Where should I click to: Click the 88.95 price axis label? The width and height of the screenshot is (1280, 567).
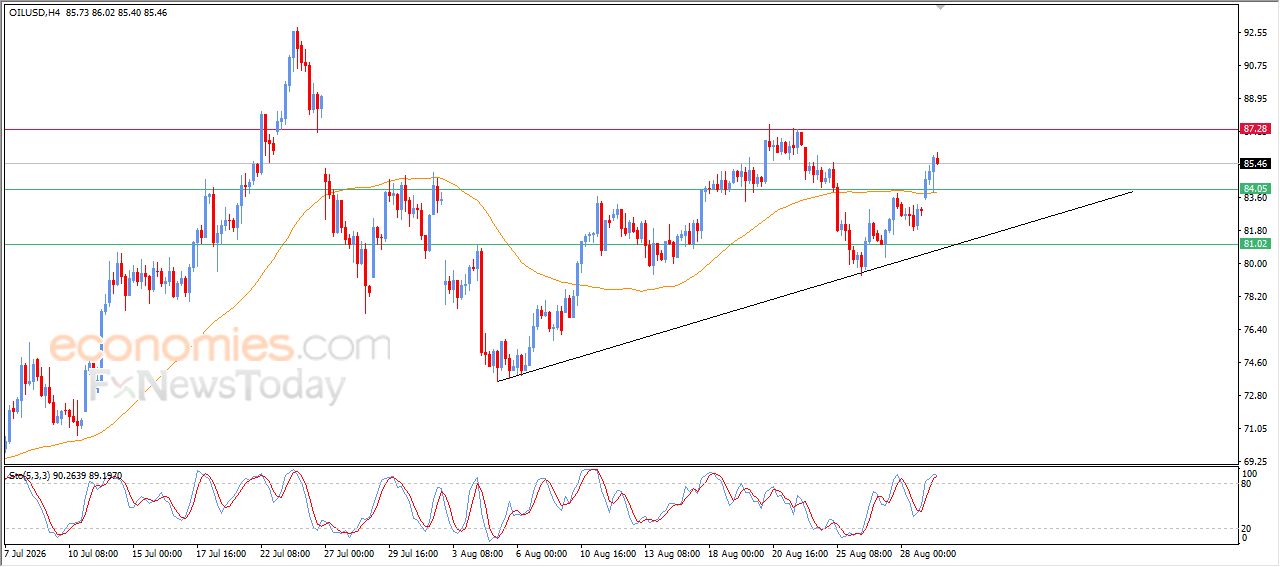1255,99
